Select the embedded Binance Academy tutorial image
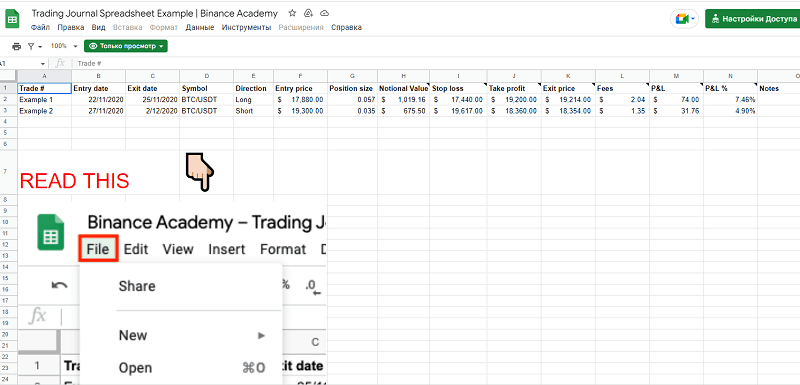800x385 pixels. click(x=172, y=293)
